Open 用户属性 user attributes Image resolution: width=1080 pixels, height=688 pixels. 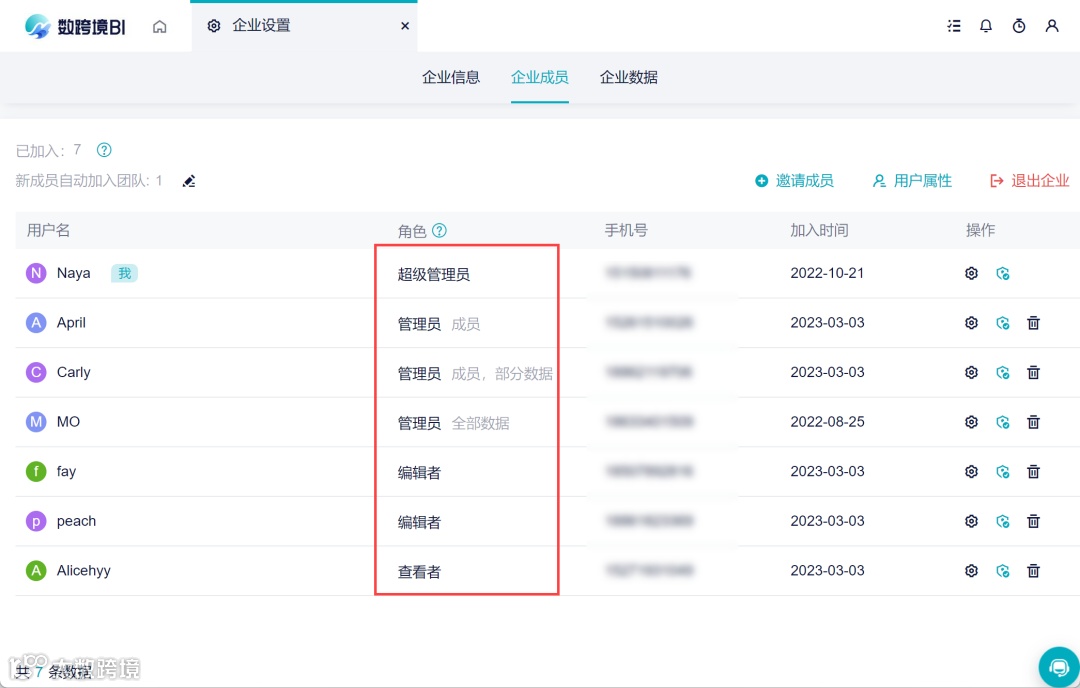point(911,181)
